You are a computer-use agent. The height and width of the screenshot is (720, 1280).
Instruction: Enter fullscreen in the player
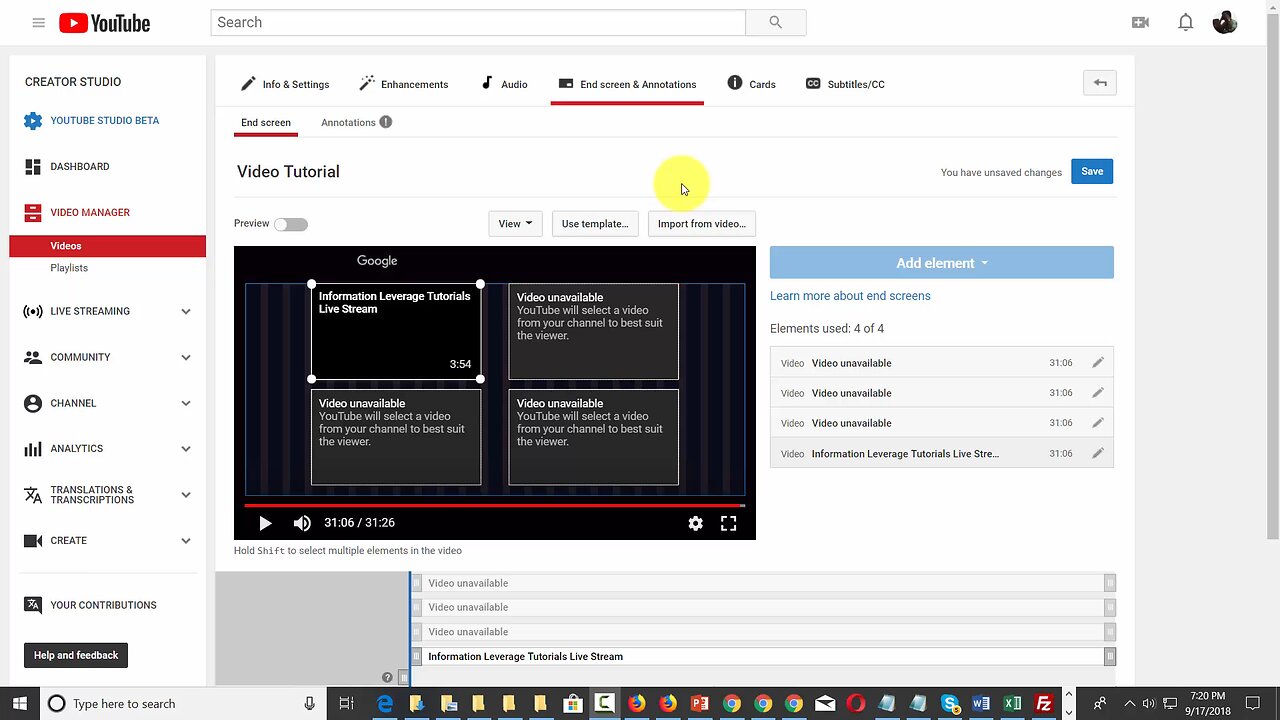pos(728,523)
